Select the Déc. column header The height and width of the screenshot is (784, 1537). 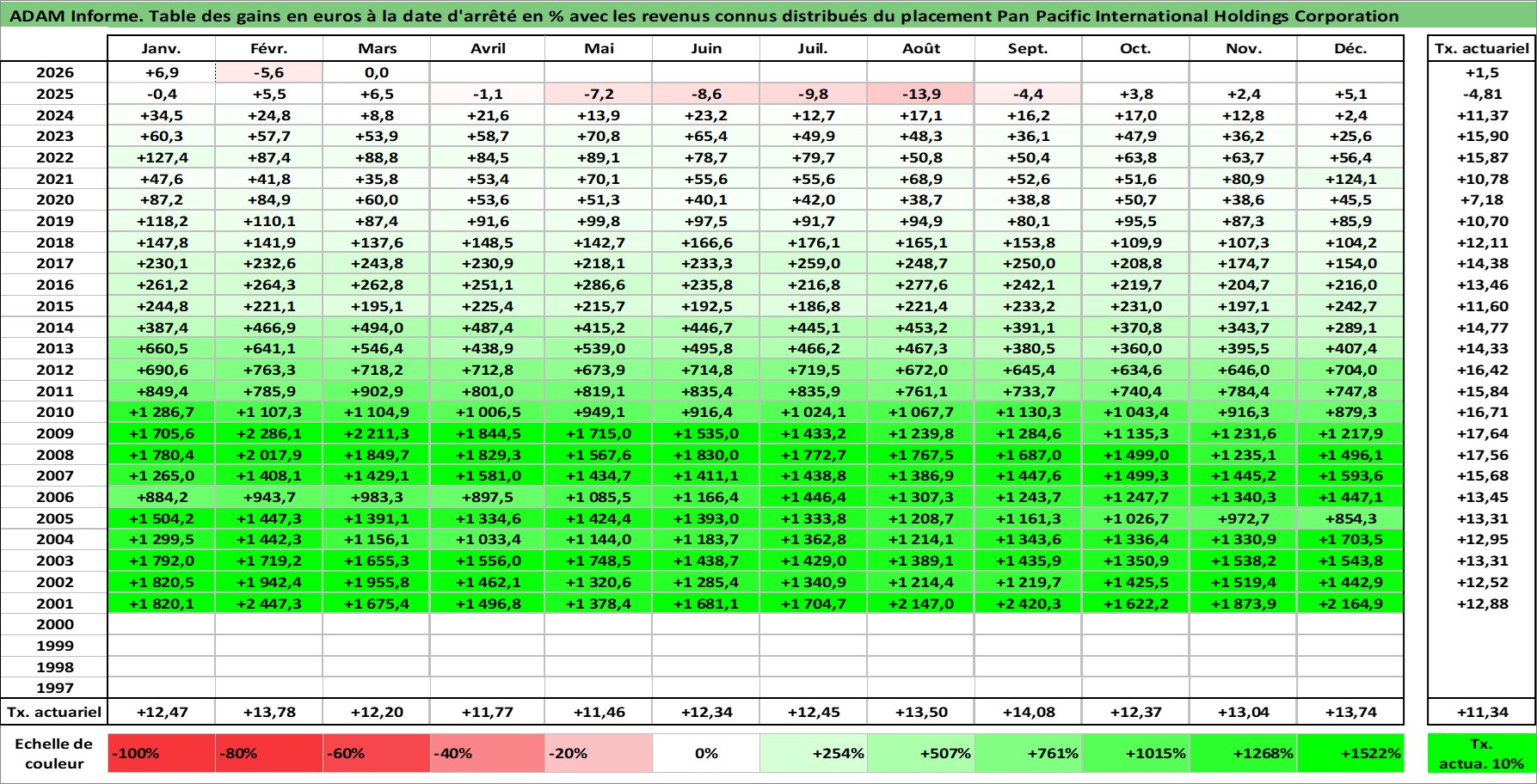(1350, 49)
